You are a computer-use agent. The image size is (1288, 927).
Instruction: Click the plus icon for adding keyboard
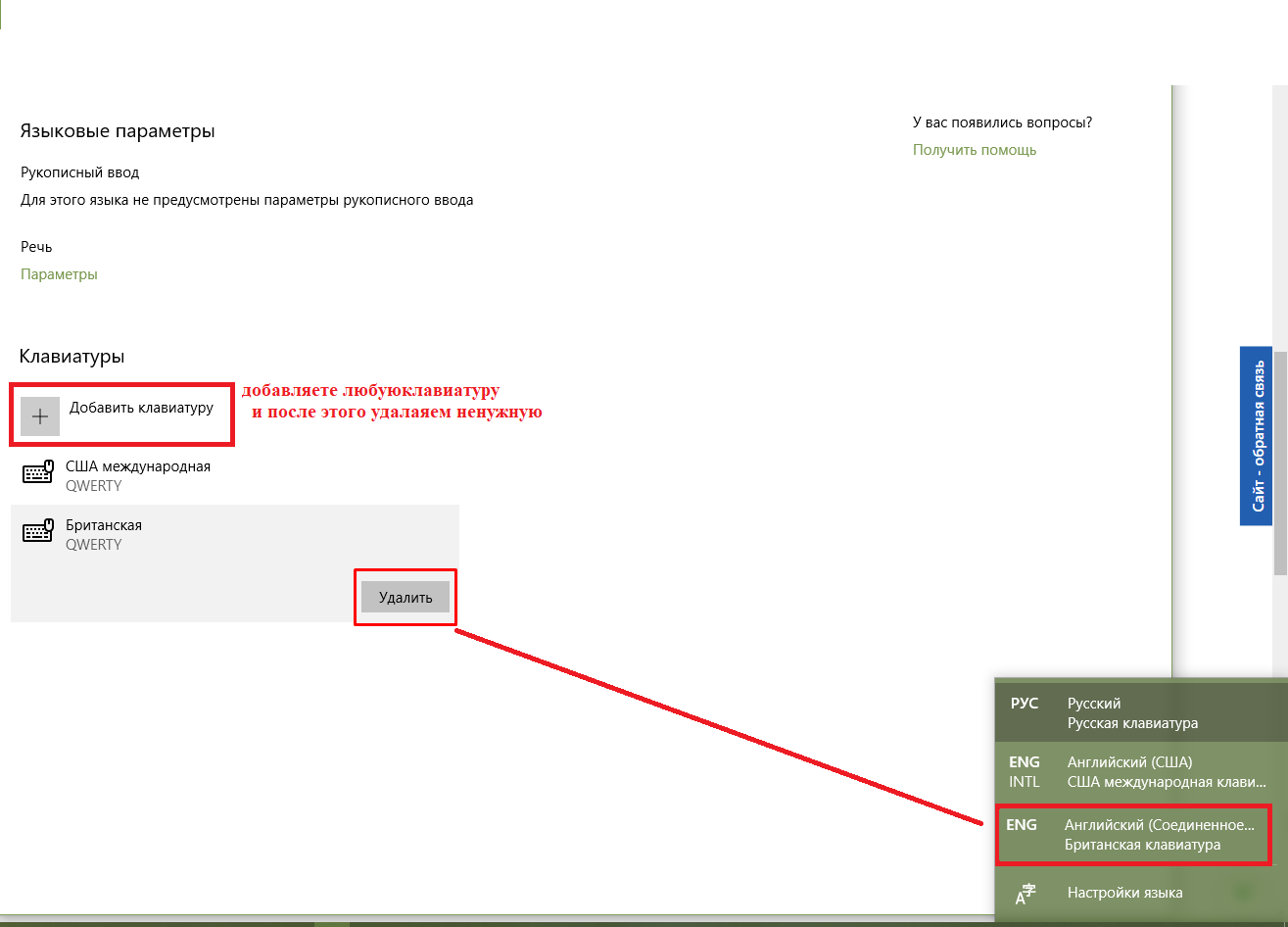[40, 416]
